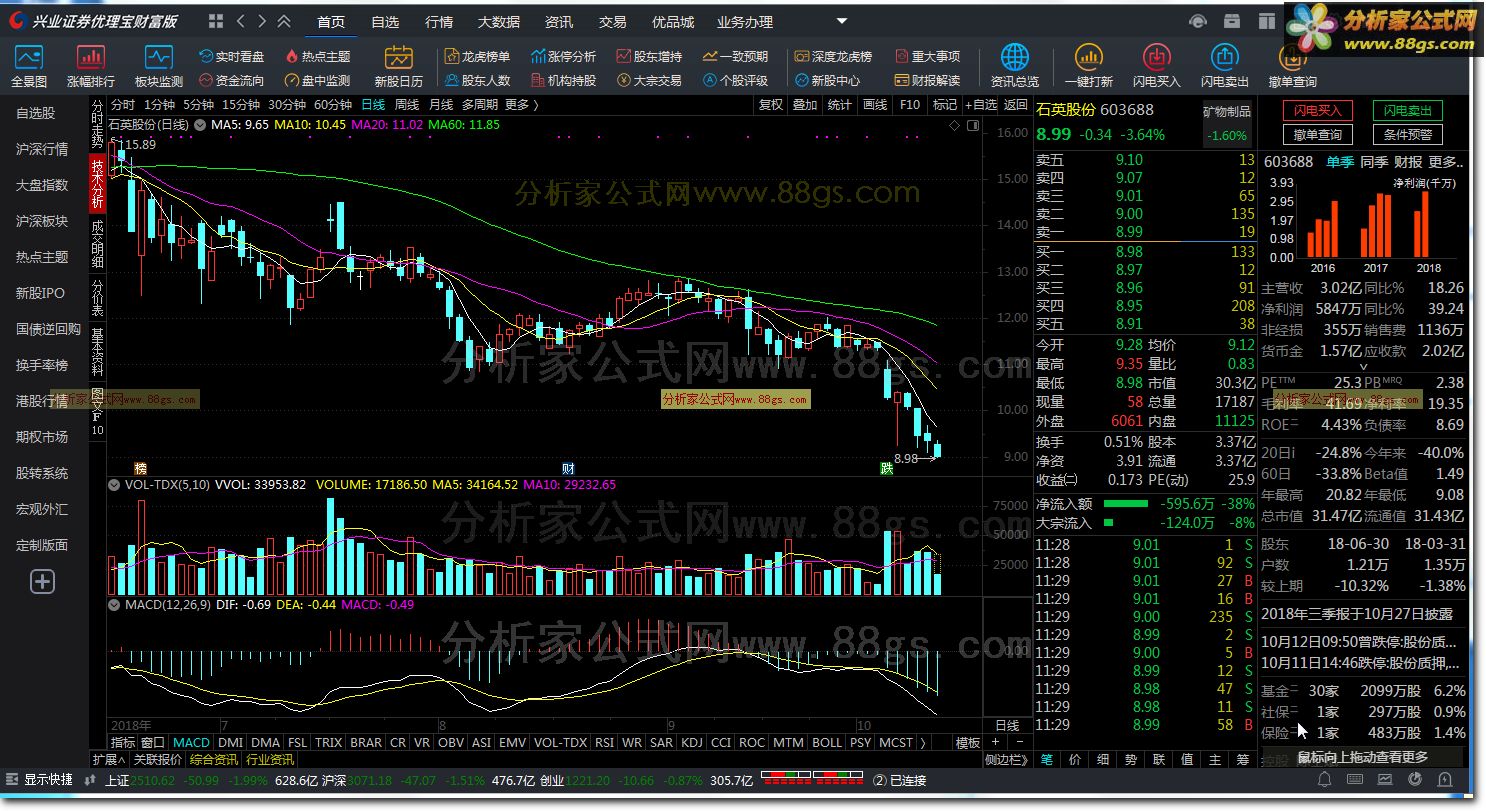Open the title bar dropdown arrow
The width and height of the screenshot is (1486, 811).
coord(841,21)
